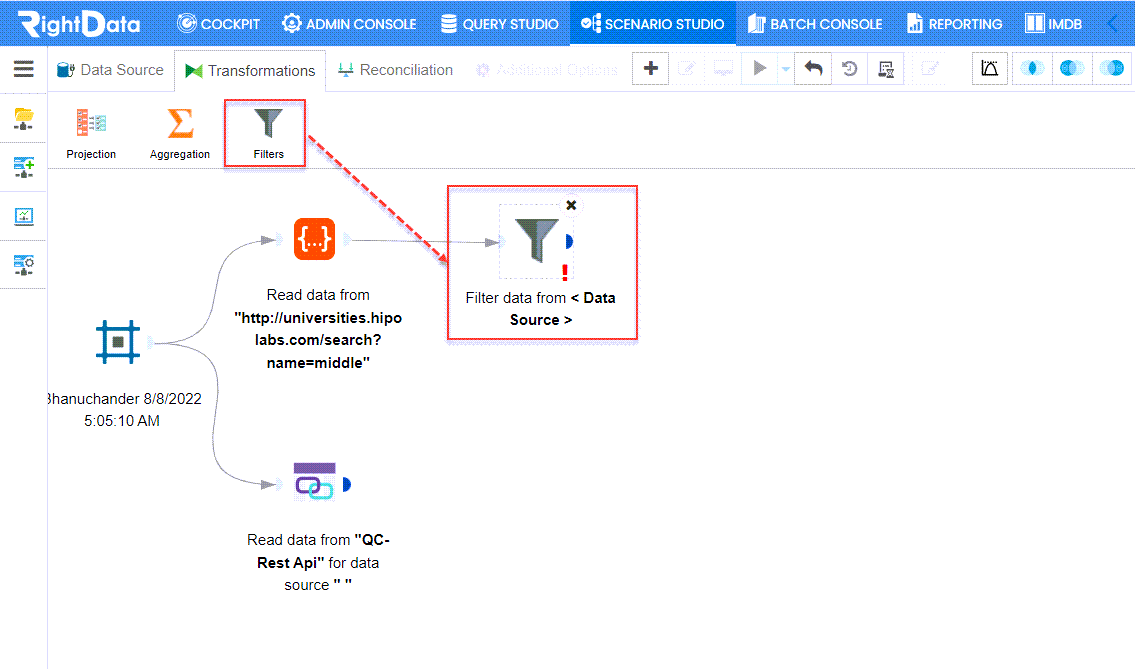The width and height of the screenshot is (1135, 669).
Task: Click the add scenario sidebar icon
Action: click(x=23, y=167)
